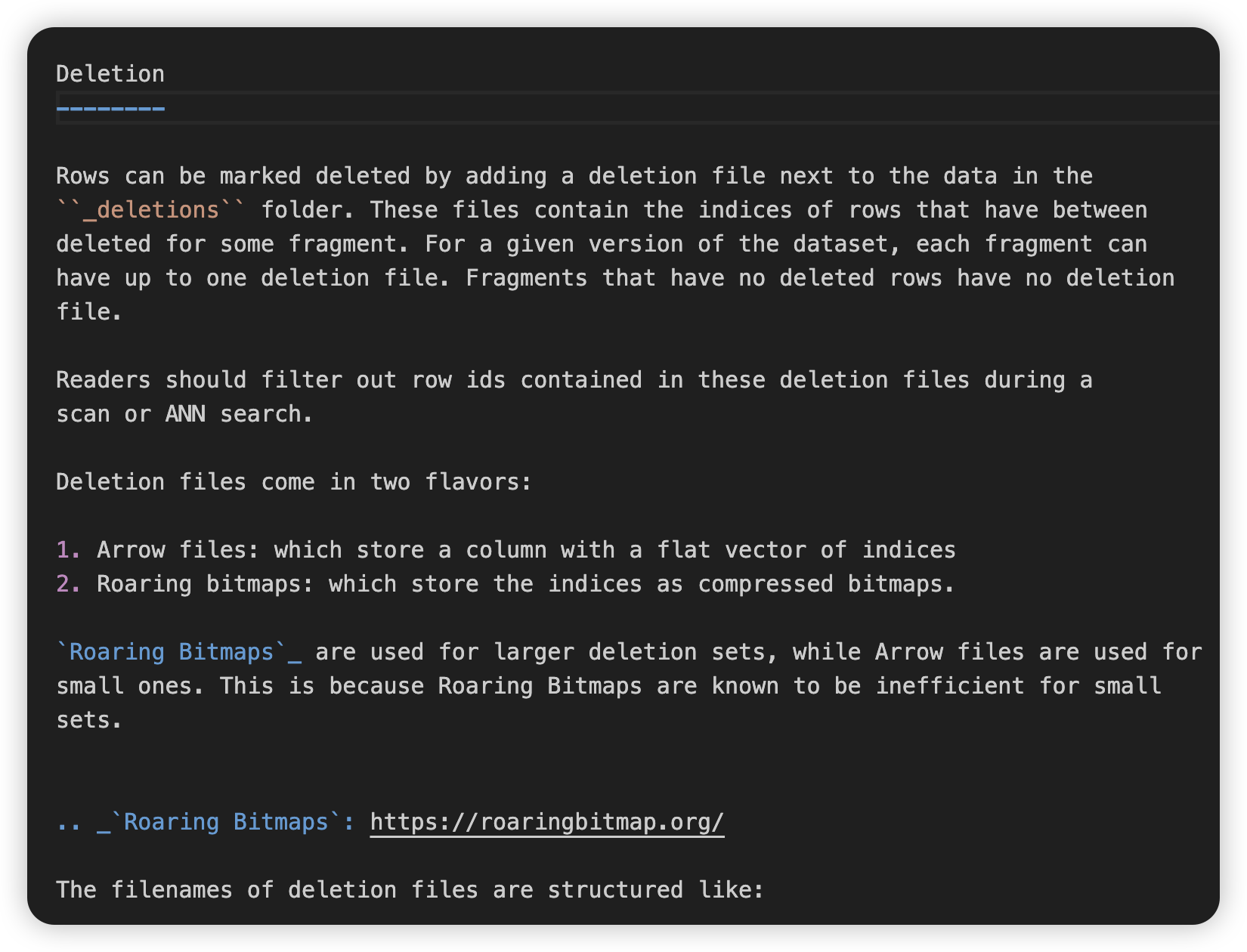Screen dimensions: 1247x952
Task: Click the .. _`Roaring Bitmaps`: target definition
Action: pos(206,822)
